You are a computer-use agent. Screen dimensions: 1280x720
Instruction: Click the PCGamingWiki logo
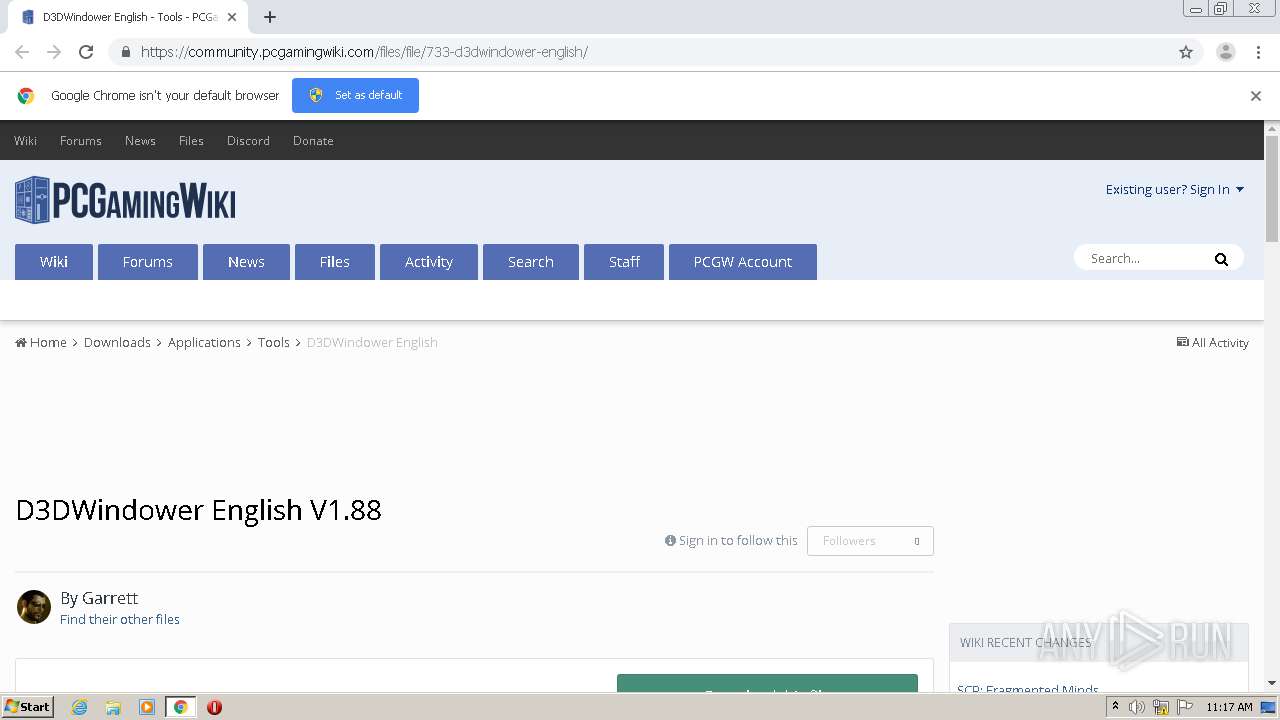pos(125,200)
